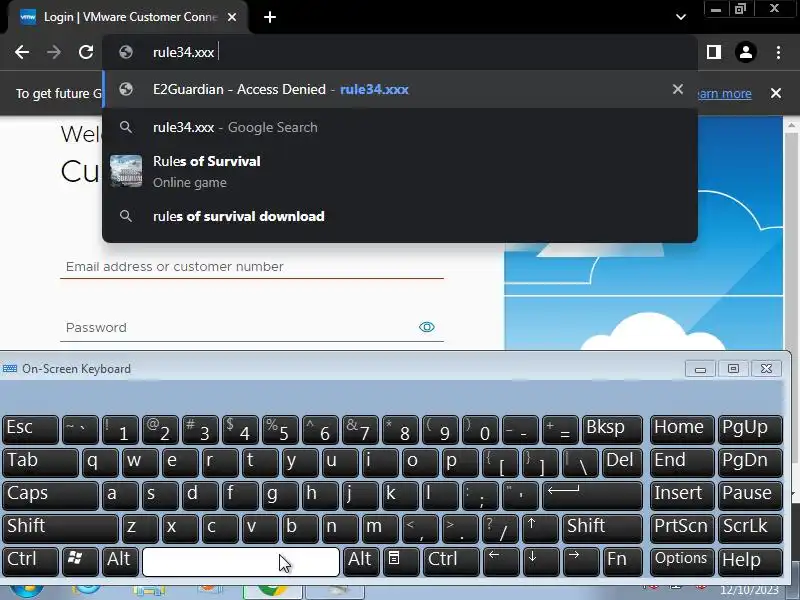Click the Enter key arrow icon

(593, 495)
